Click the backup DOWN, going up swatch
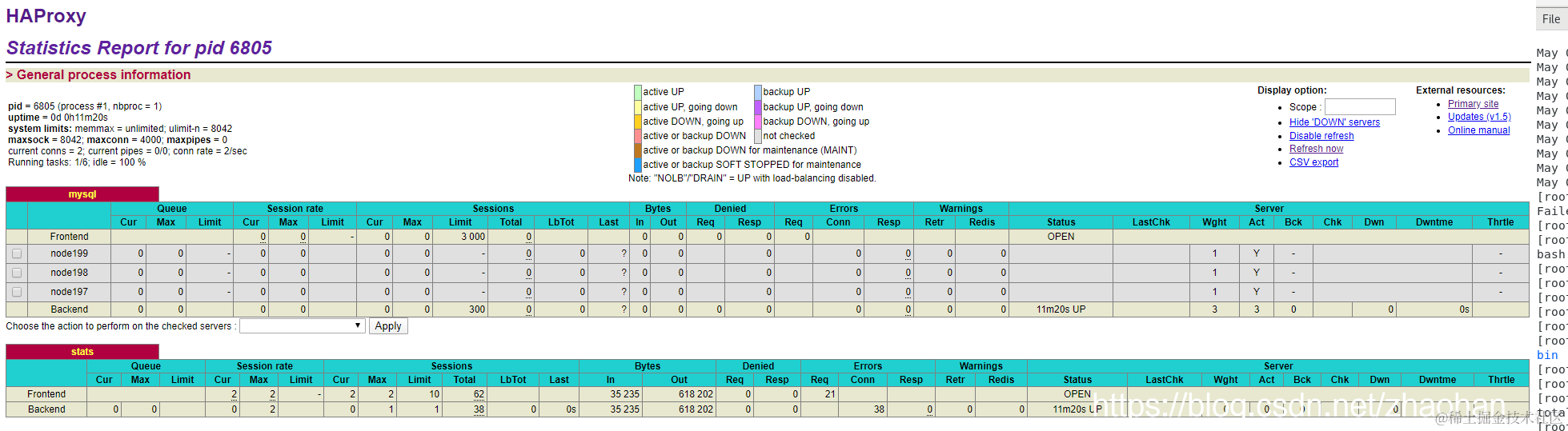1568x431 pixels. (x=758, y=122)
